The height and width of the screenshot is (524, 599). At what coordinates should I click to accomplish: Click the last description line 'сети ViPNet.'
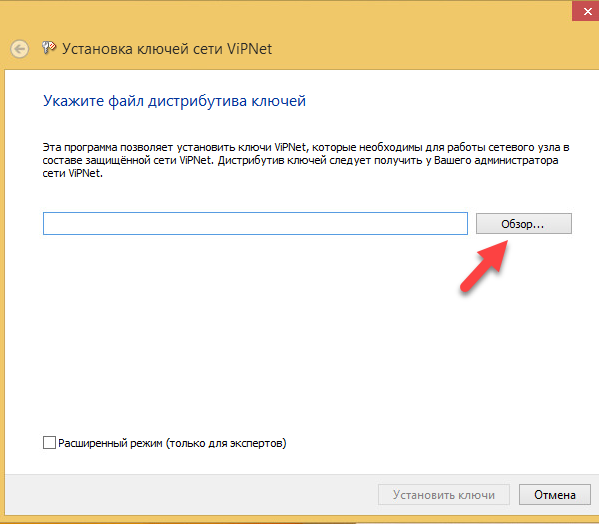(x=73, y=173)
